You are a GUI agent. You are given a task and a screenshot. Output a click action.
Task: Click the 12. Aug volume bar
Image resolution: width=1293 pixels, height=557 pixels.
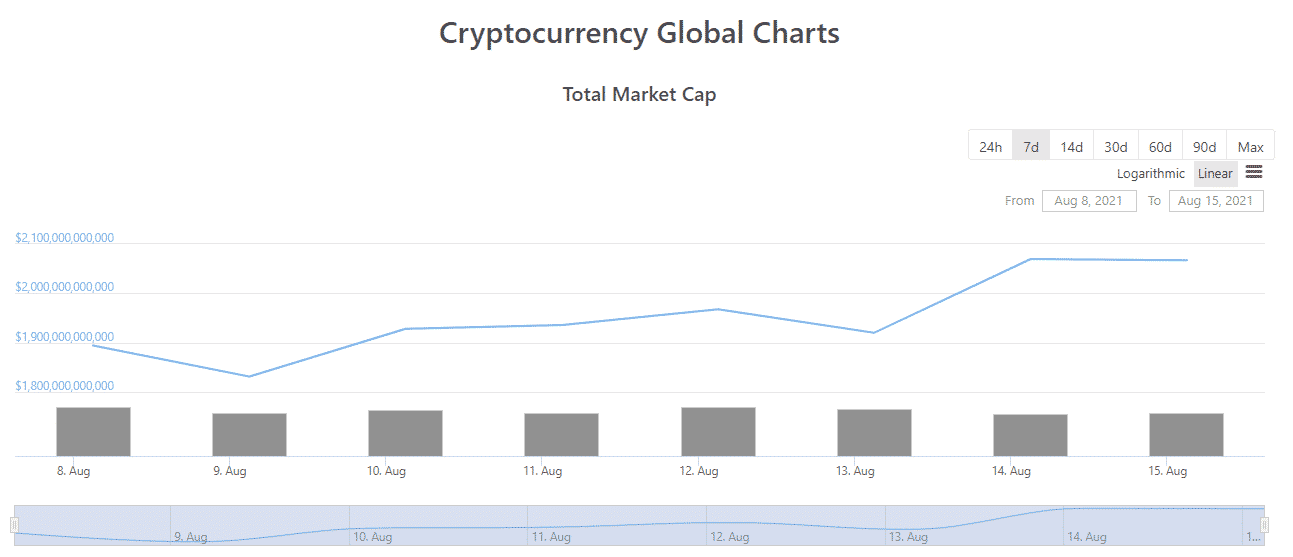(718, 432)
